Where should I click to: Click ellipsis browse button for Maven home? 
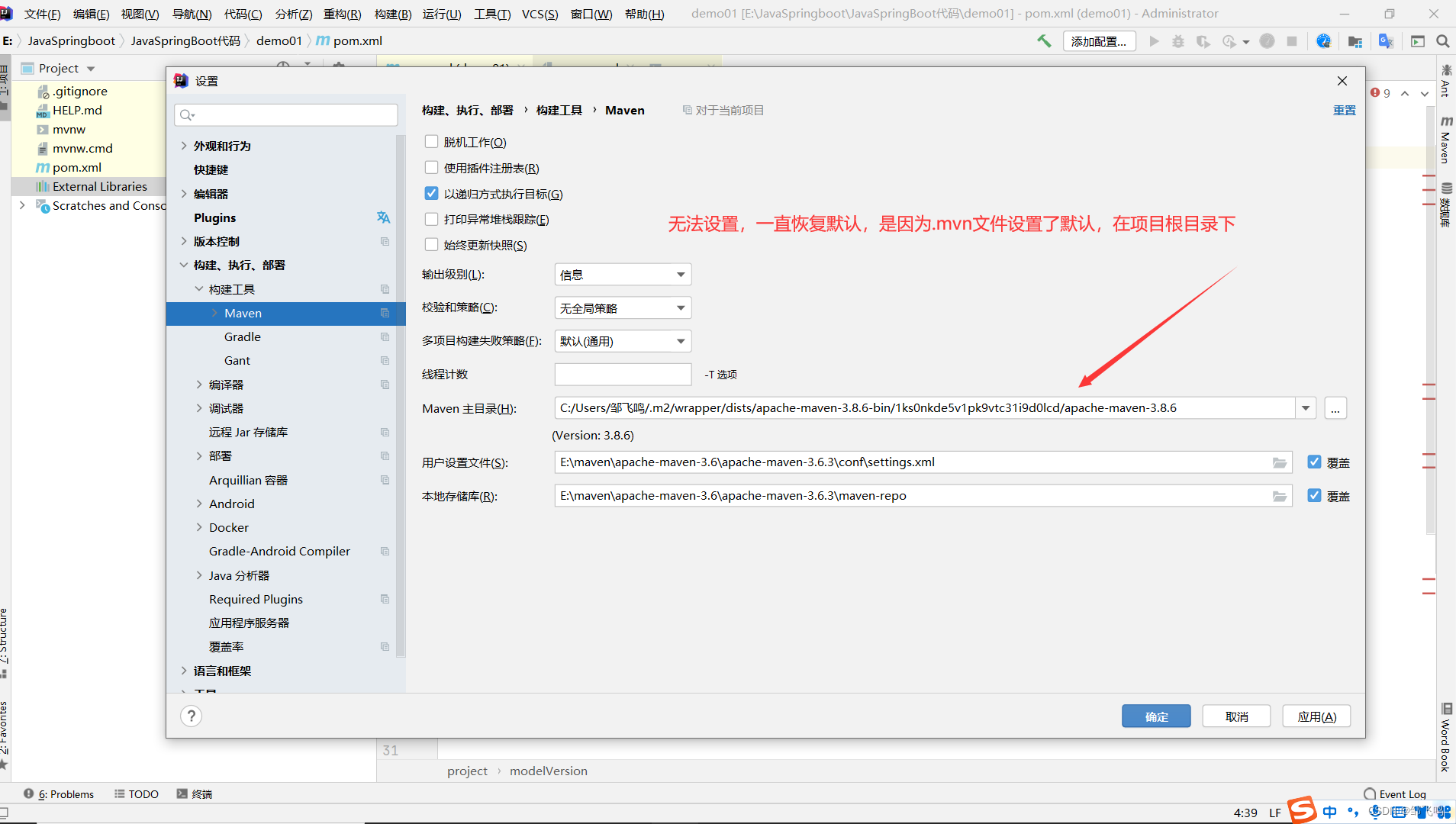[1335, 408]
